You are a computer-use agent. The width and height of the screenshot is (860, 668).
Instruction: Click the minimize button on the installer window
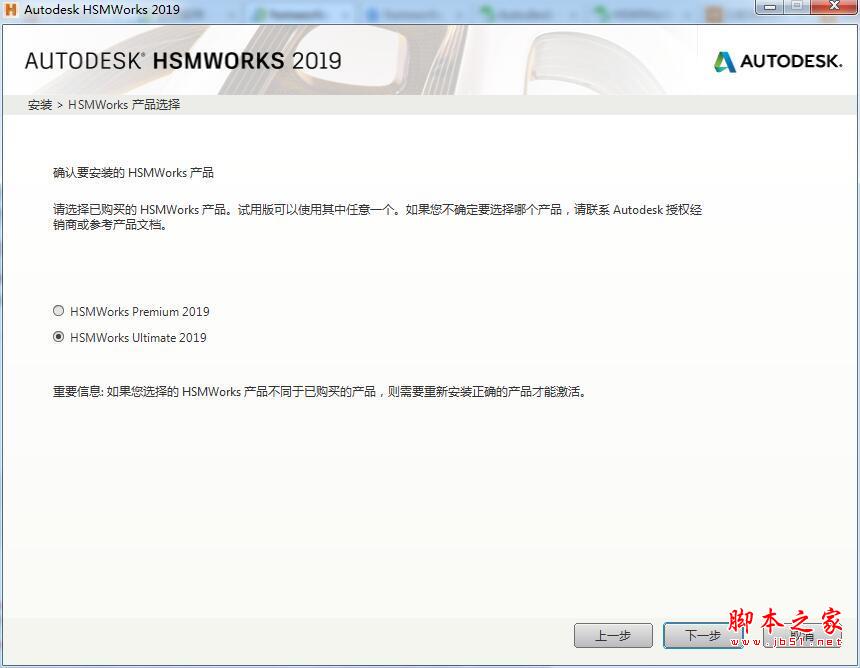[x=767, y=7]
